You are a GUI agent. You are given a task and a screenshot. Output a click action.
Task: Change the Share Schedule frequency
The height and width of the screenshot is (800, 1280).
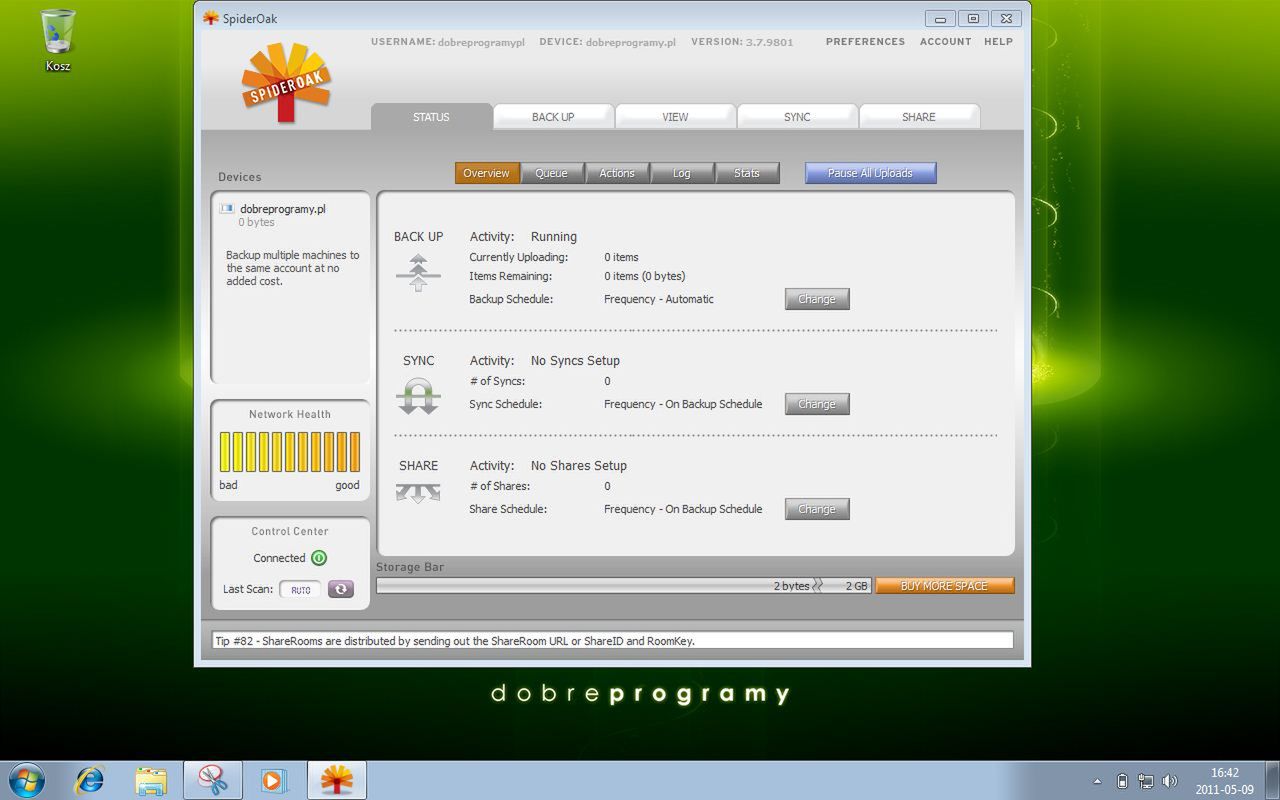[817, 509]
